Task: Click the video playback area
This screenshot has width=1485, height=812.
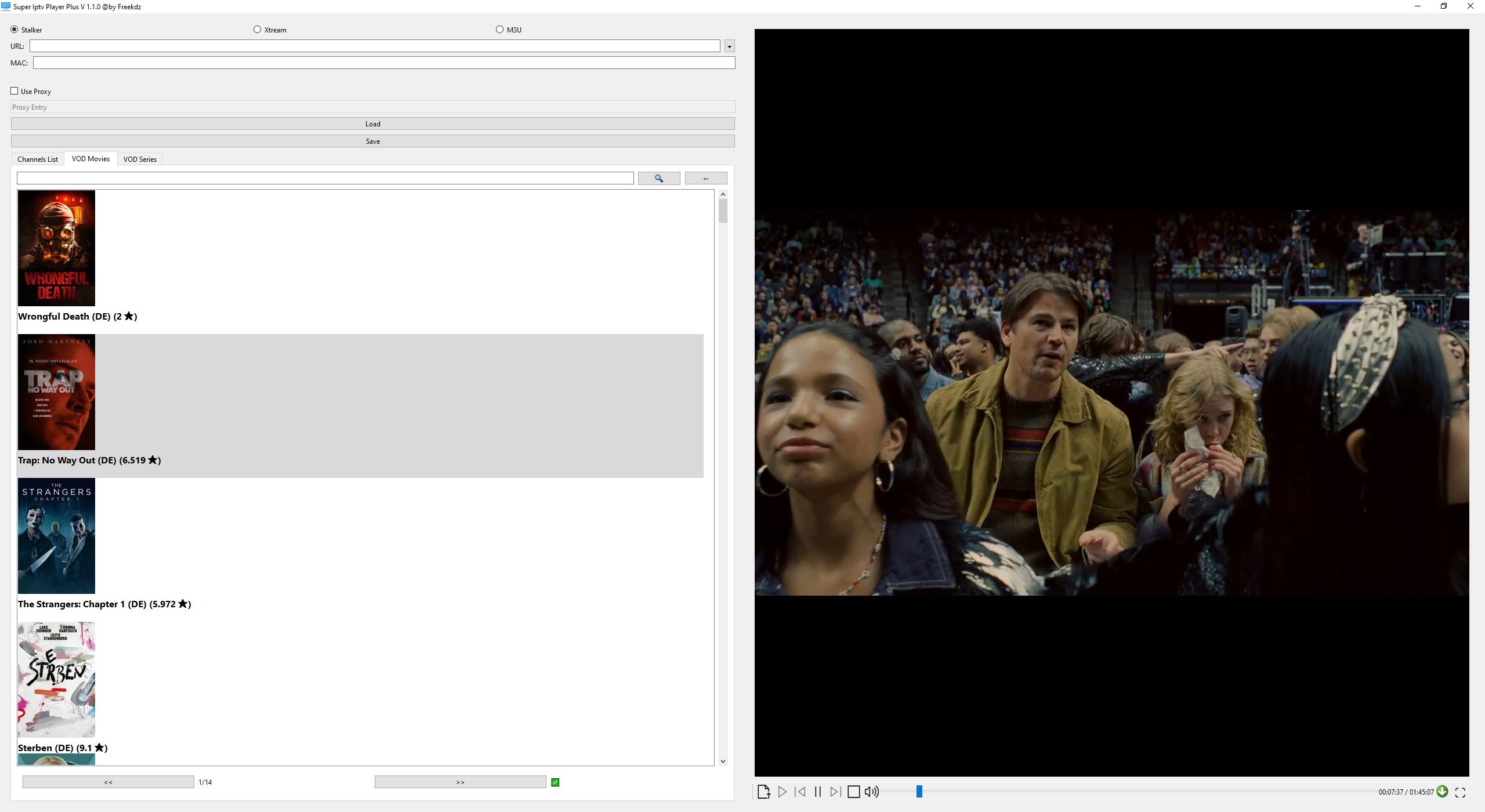Action: pos(1111,403)
